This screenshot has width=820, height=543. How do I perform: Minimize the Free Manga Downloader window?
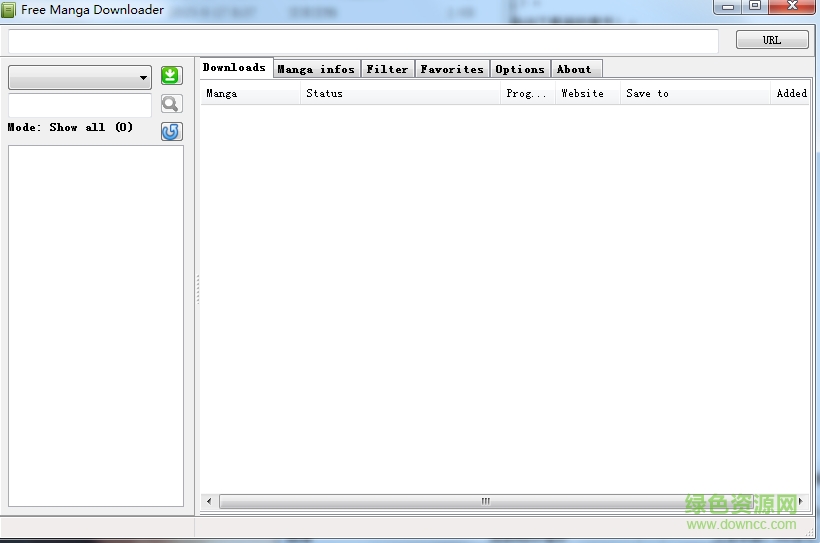[x=727, y=7]
